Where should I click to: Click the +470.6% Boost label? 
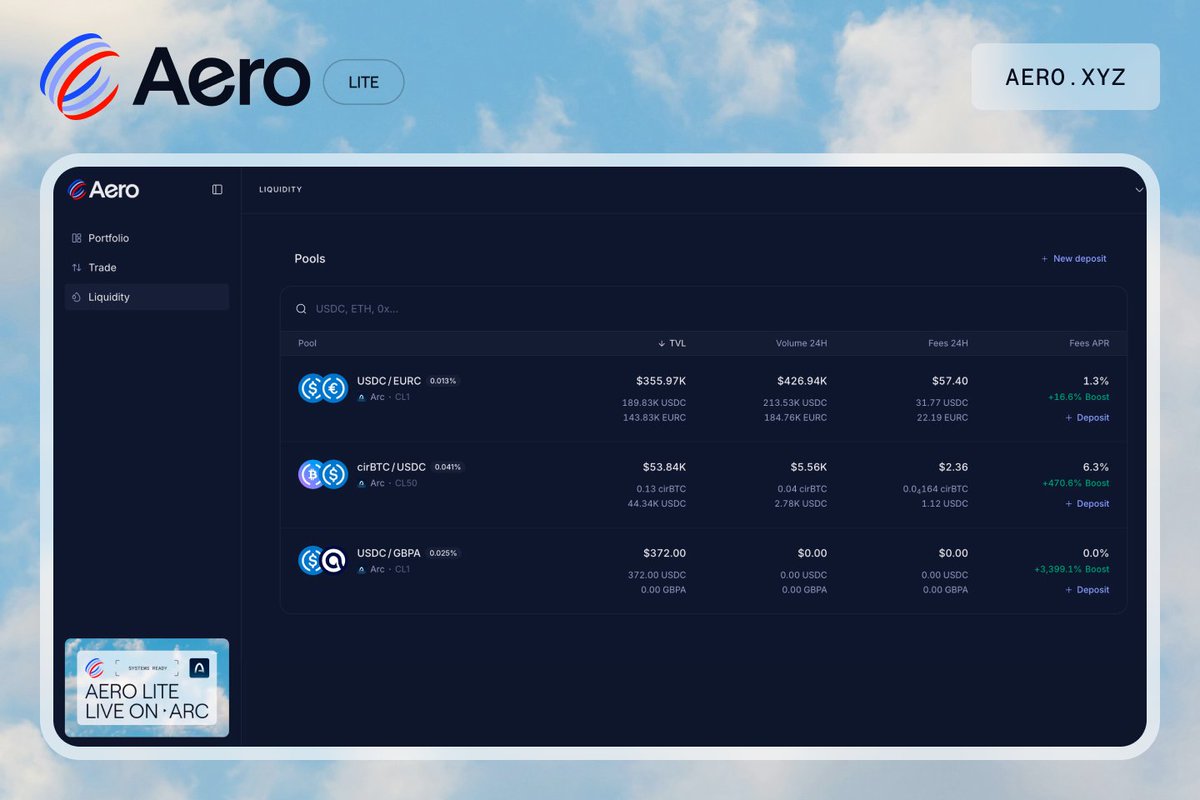pyautogui.click(x=1075, y=483)
